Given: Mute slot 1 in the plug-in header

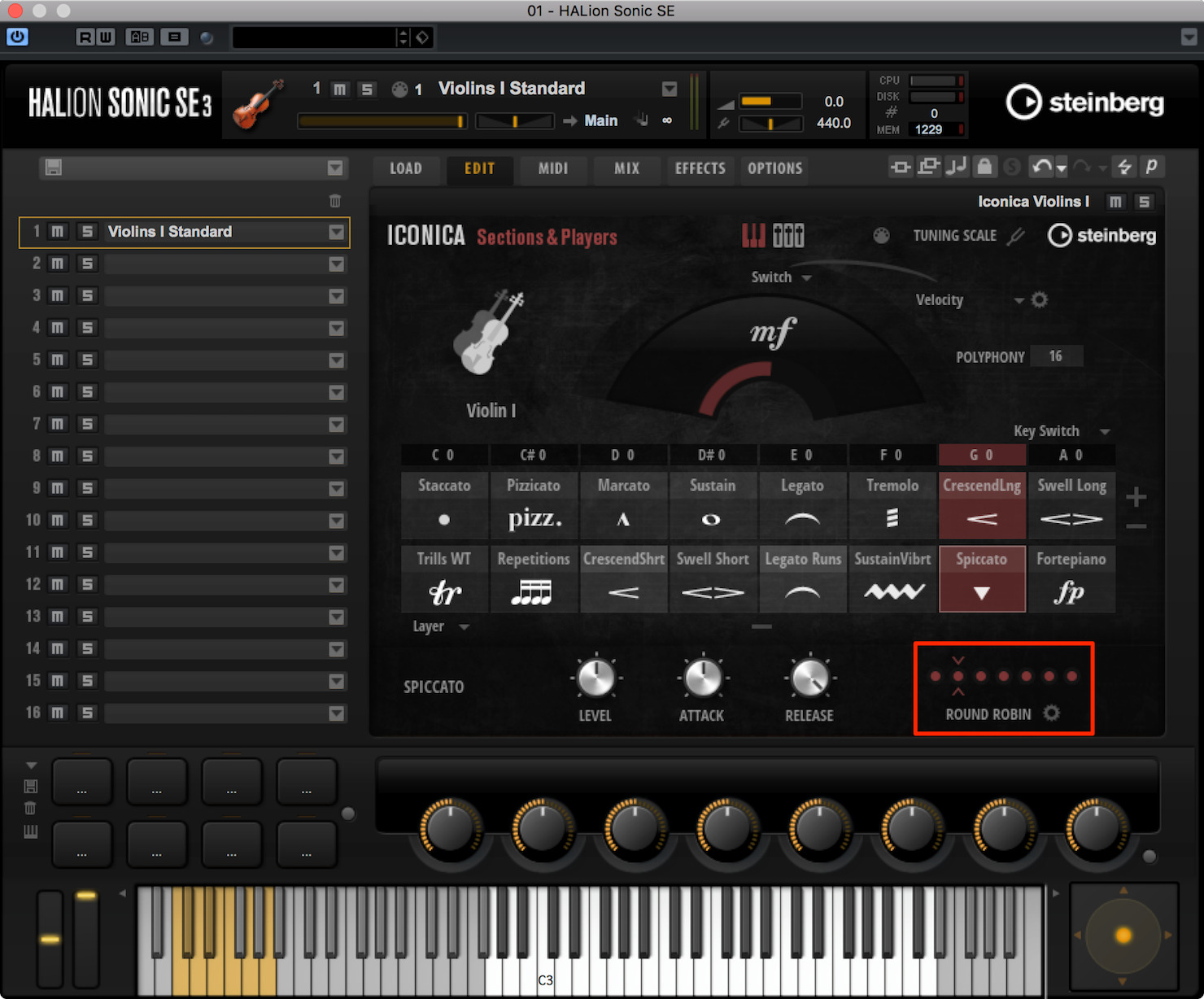Looking at the screenshot, I should [x=340, y=89].
